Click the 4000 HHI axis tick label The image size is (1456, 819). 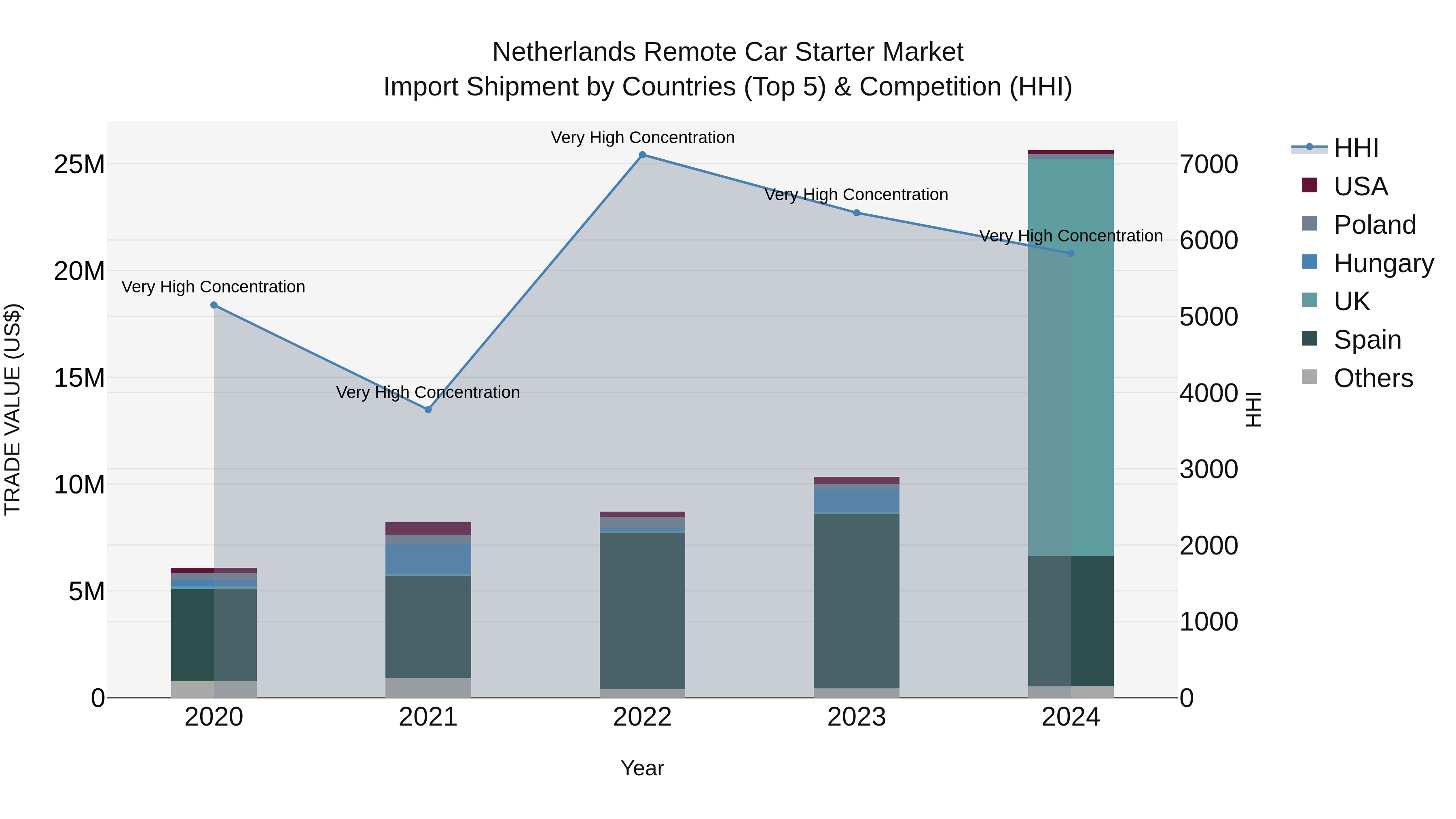pos(1209,393)
